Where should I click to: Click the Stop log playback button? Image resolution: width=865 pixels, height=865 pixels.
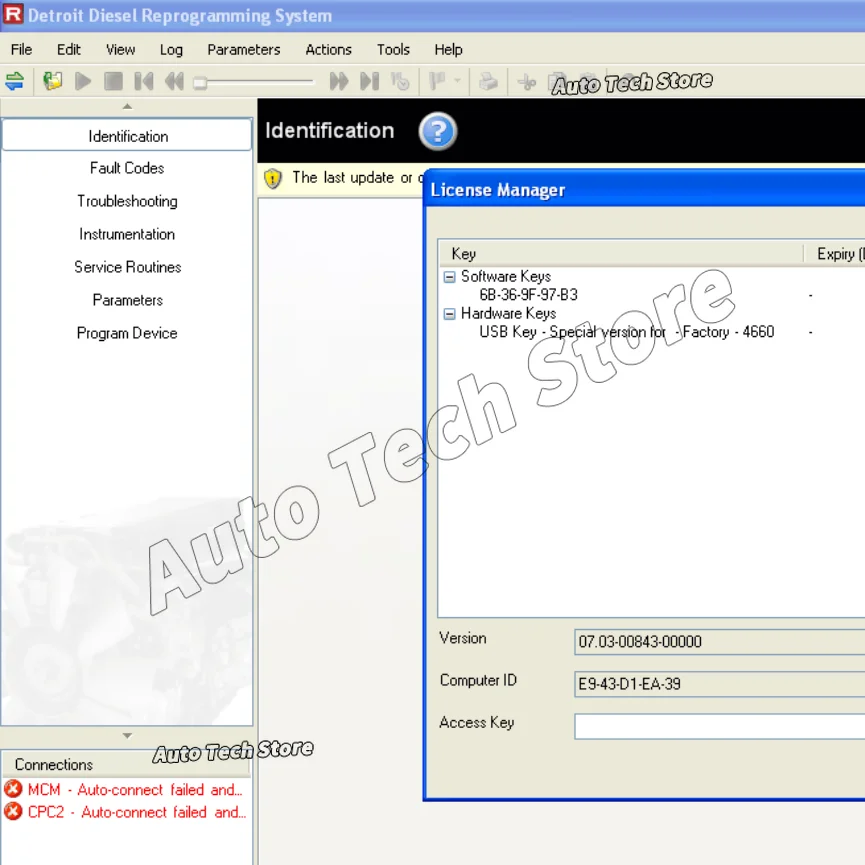[x=113, y=82]
